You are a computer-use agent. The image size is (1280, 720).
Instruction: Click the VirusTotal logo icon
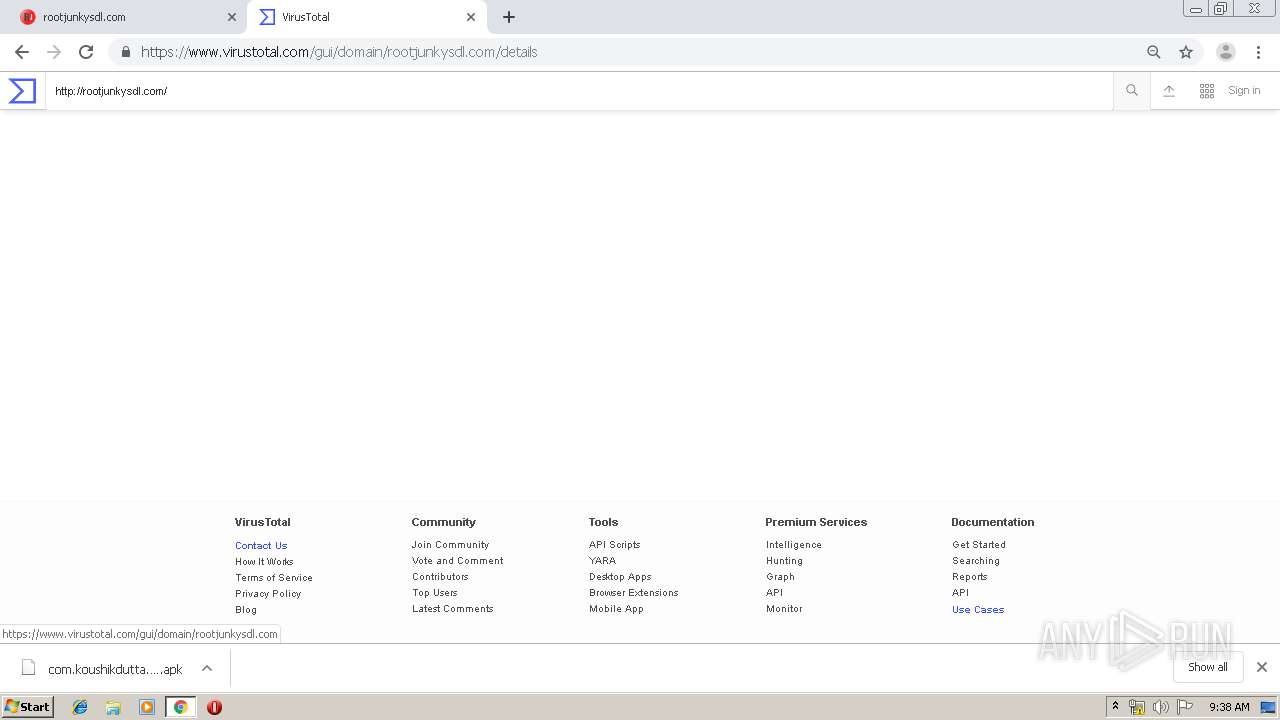click(22, 91)
